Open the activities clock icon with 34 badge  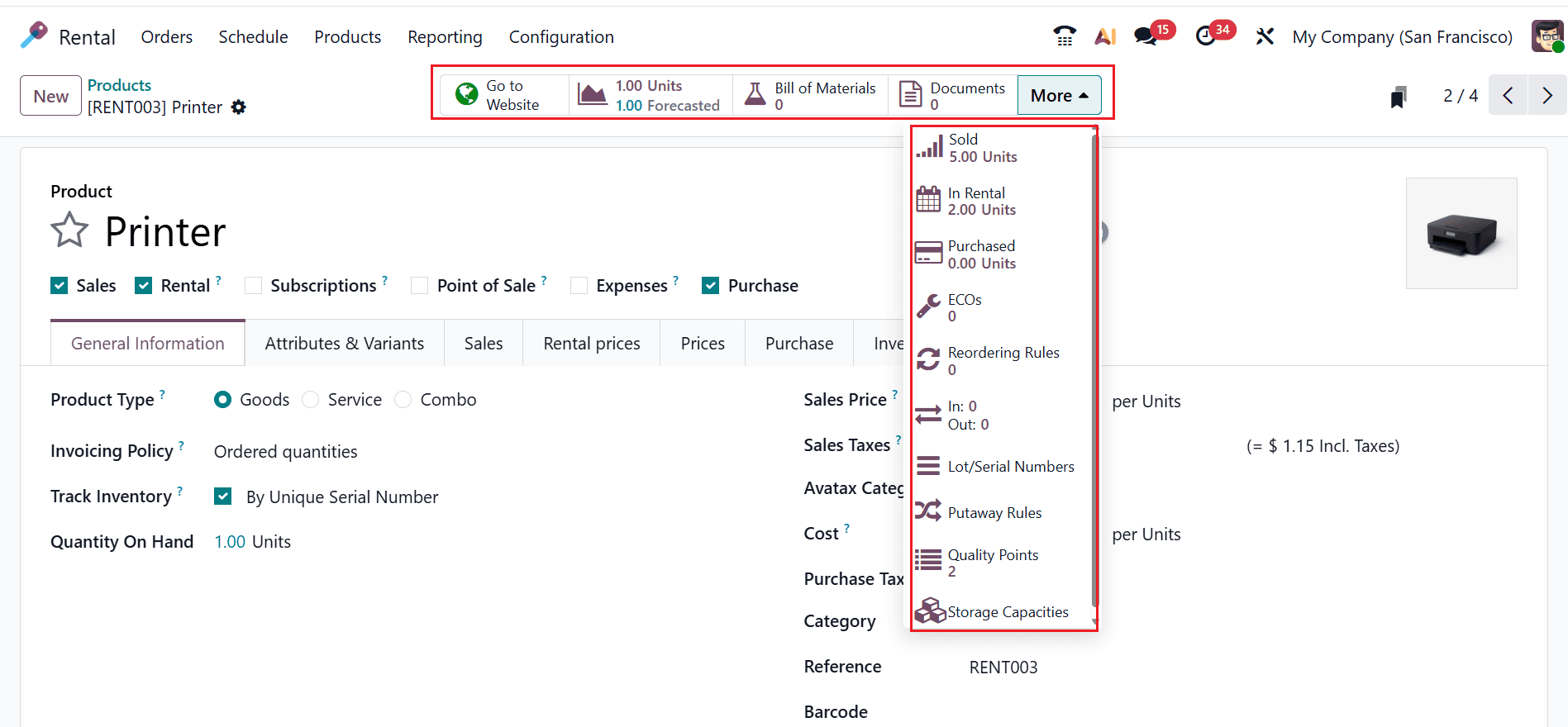(x=1206, y=36)
